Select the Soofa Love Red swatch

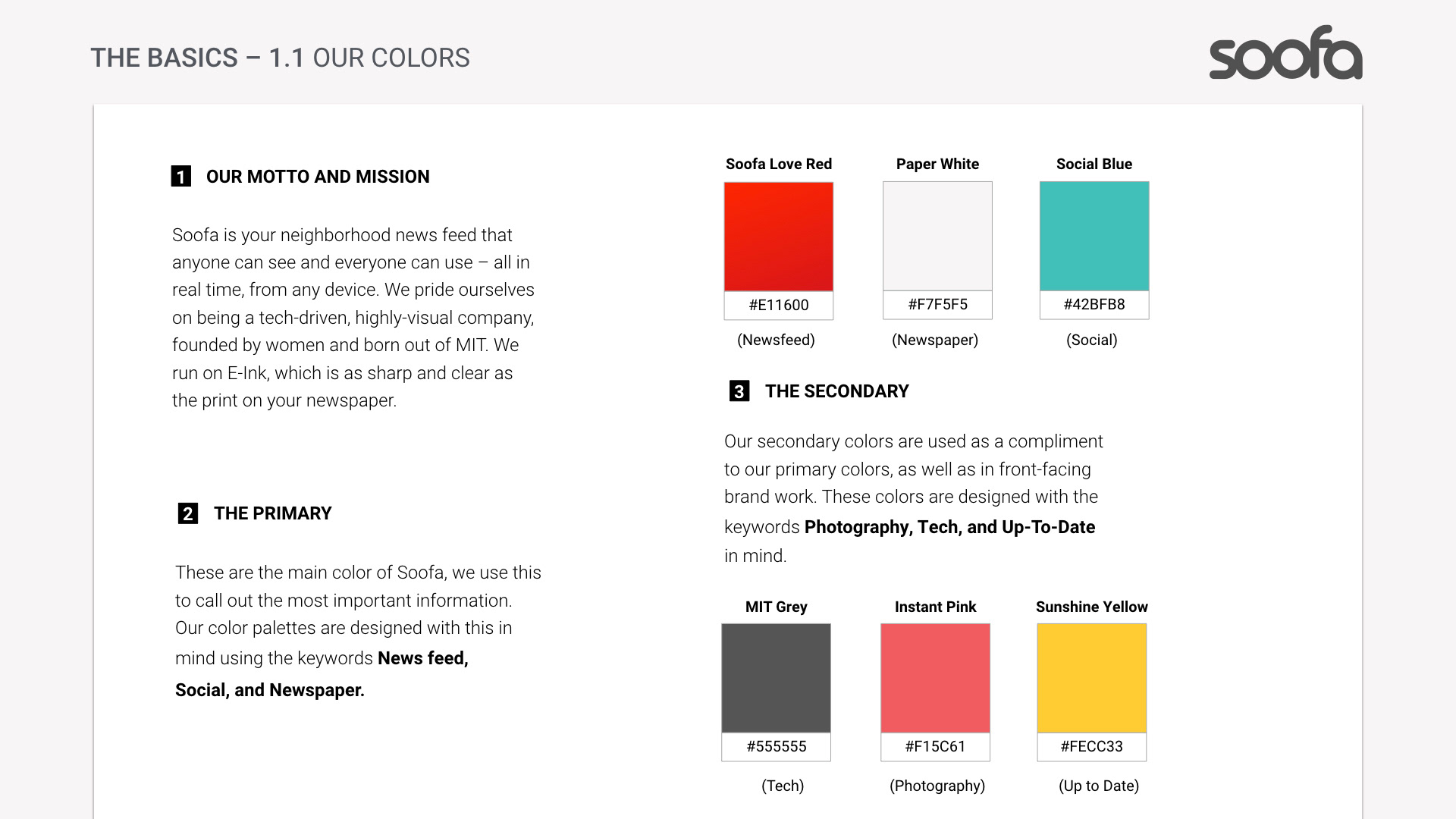point(778,237)
